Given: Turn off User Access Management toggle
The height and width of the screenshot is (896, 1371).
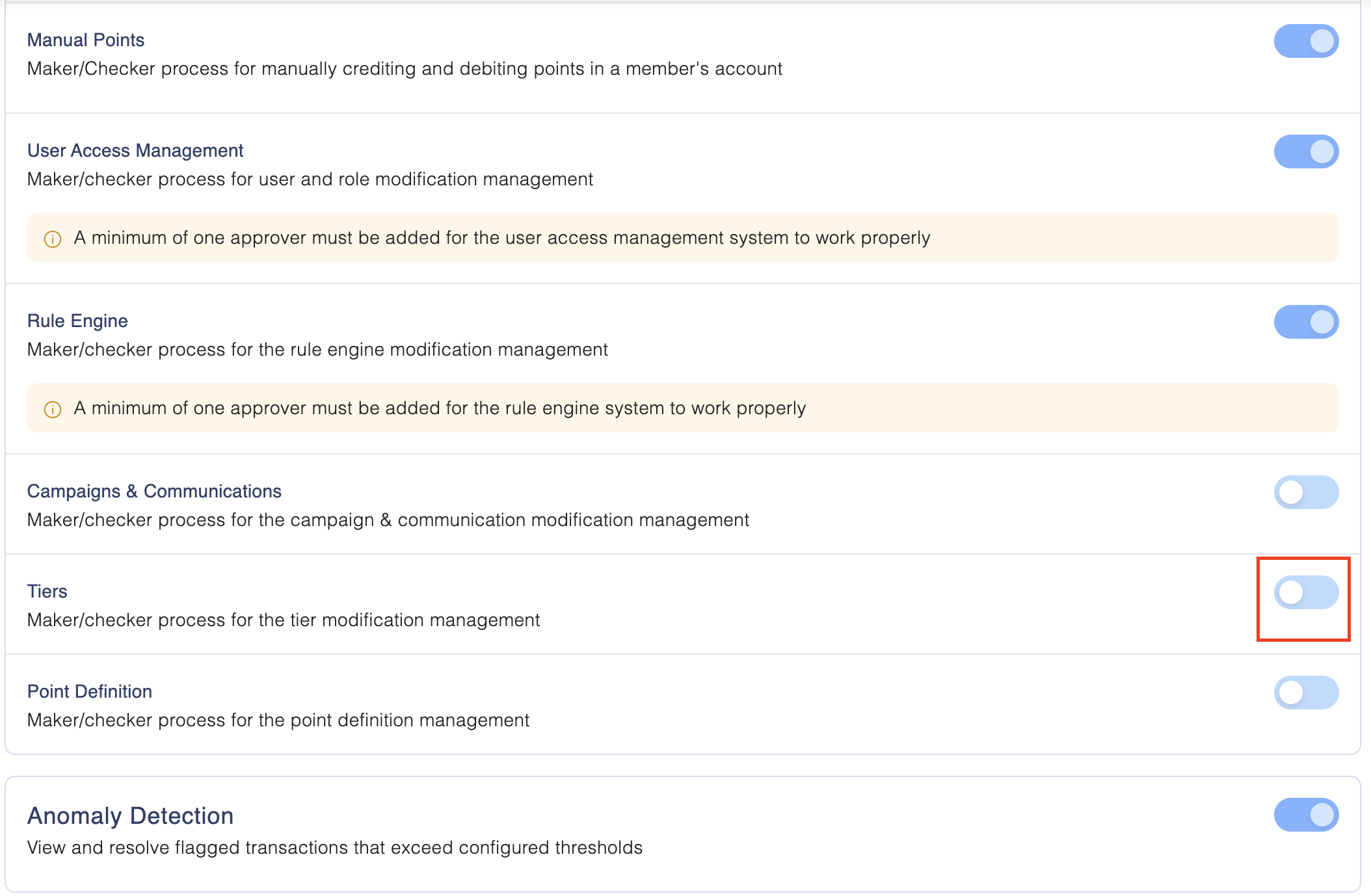Looking at the screenshot, I should tap(1305, 152).
